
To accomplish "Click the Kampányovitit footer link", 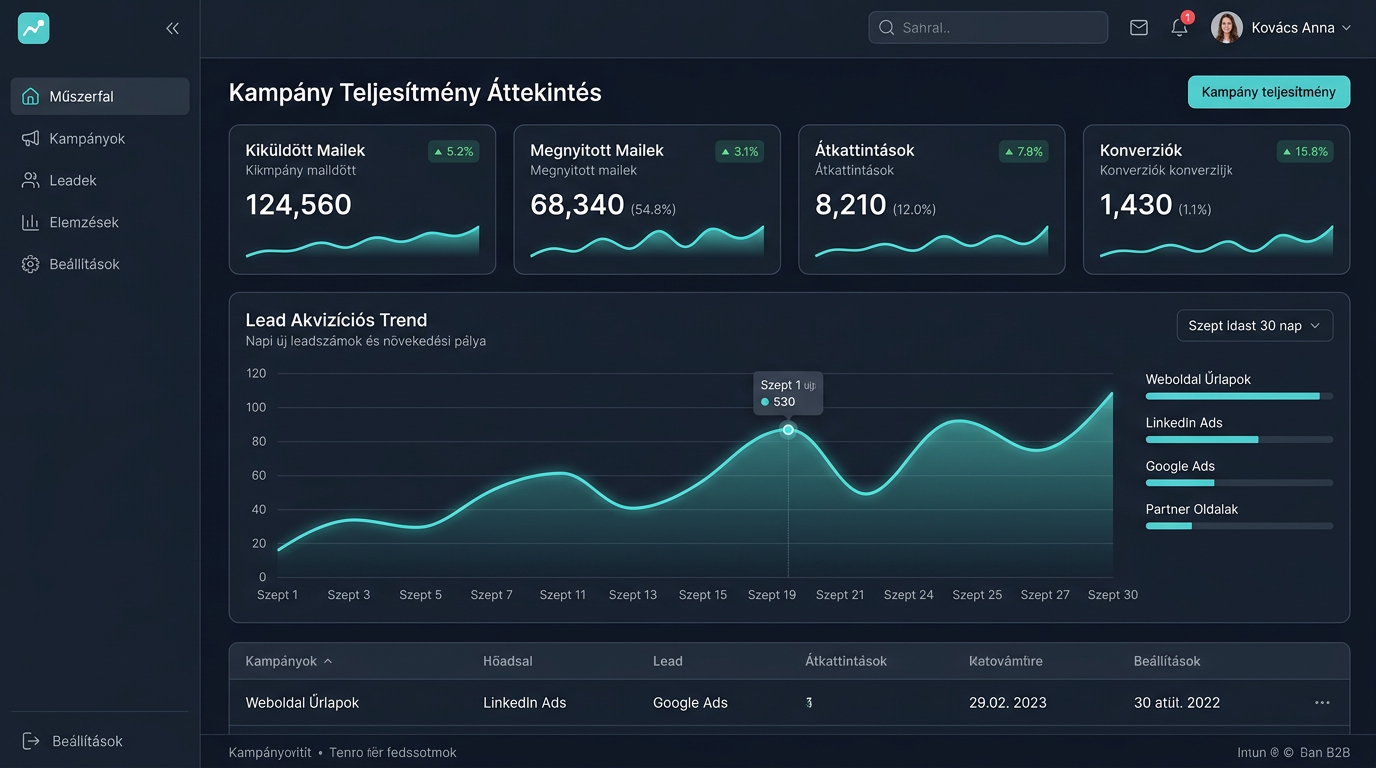I will 270,752.
